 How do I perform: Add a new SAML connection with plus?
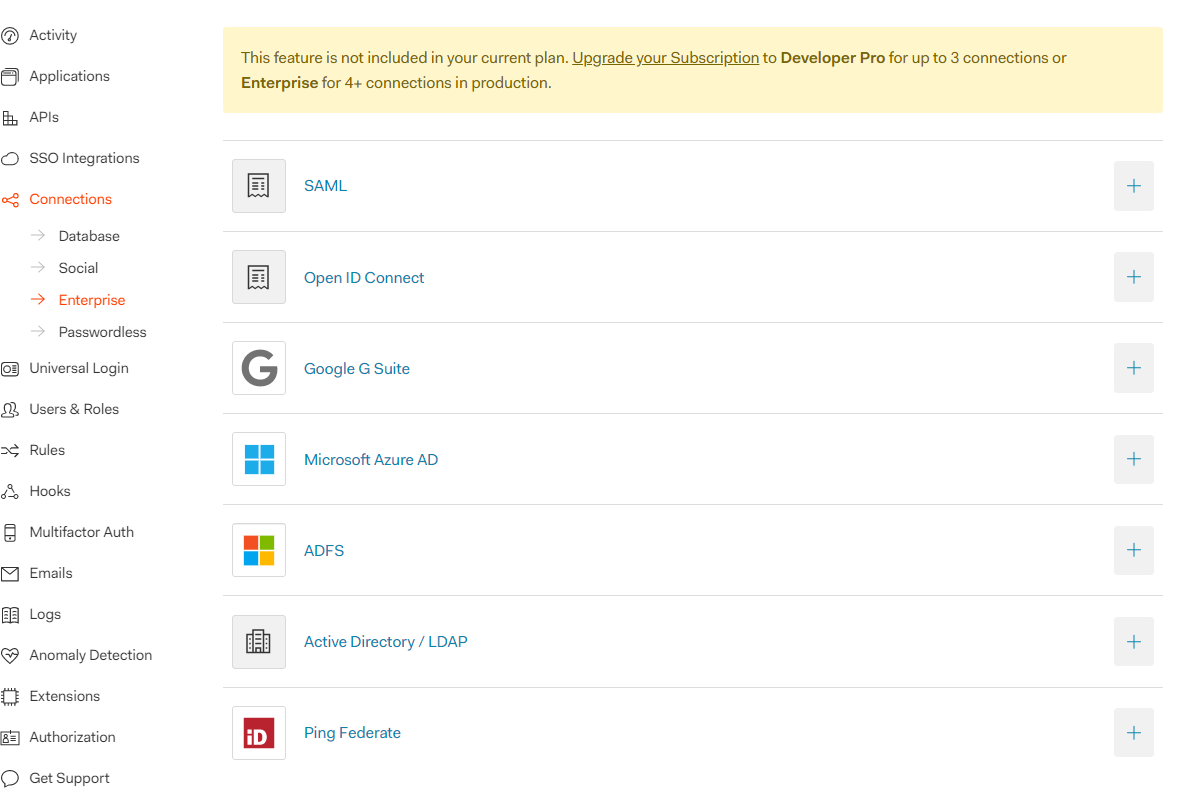point(1133,186)
